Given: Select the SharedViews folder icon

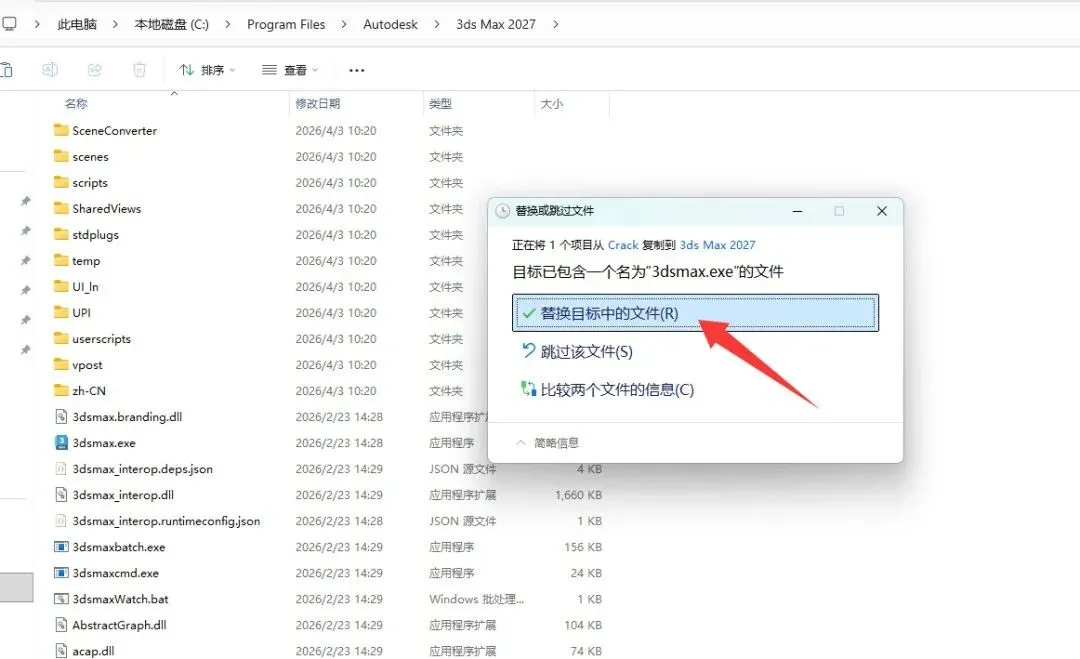Looking at the screenshot, I should tap(61, 208).
